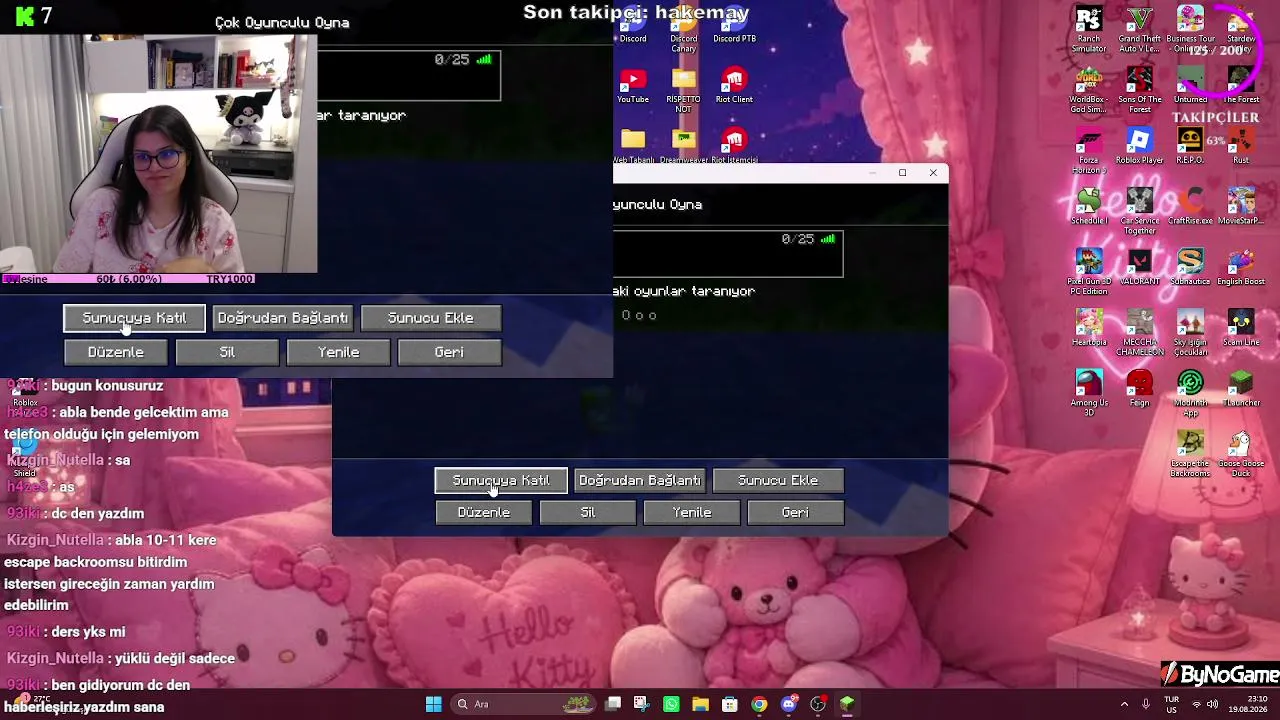The height and width of the screenshot is (720, 1280).
Task: Open the Scam Line desktop icon
Action: pos(1241,328)
